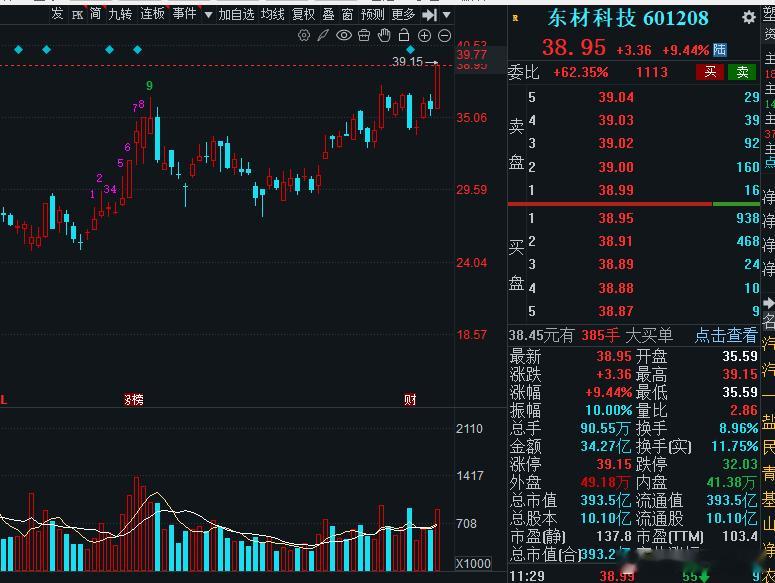Toggle the eye visibility icon above chart
775x583 pixels.
(x=344, y=35)
